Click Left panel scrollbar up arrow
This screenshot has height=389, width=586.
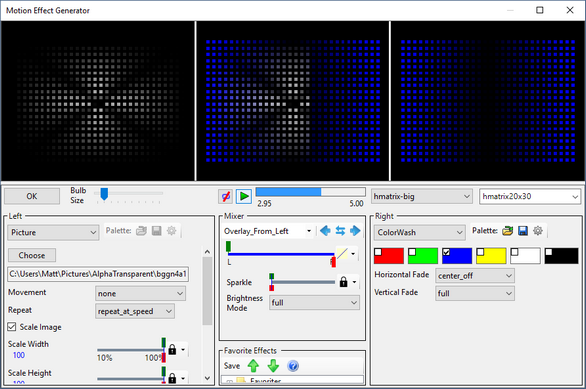pos(207,252)
